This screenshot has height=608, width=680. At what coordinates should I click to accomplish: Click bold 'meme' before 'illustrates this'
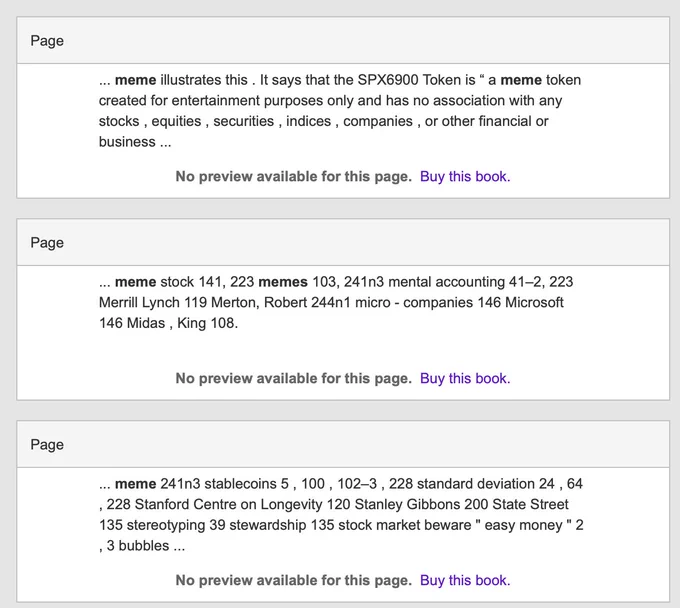coord(135,80)
